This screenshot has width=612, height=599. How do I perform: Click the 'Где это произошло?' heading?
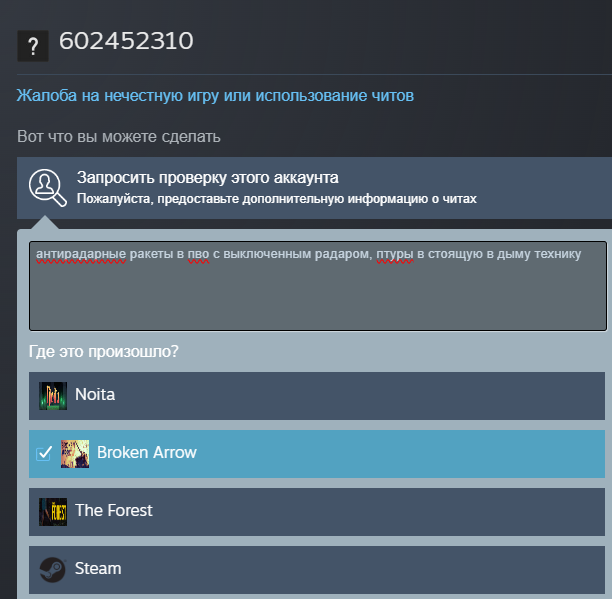pos(103,352)
